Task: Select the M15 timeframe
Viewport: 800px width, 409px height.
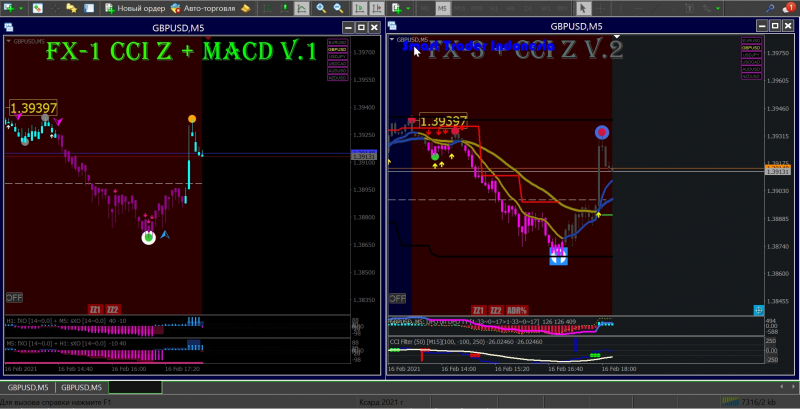Action: click(x=460, y=9)
